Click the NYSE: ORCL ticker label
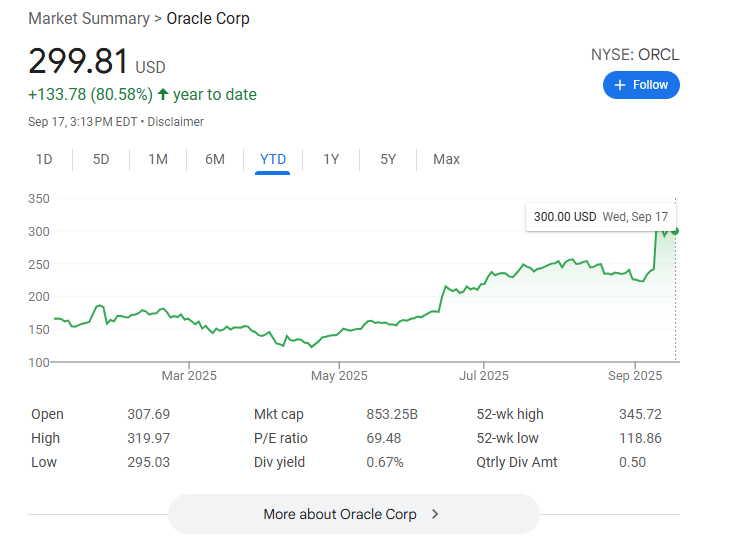Viewport: 735px width, 557px height. pos(635,55)
